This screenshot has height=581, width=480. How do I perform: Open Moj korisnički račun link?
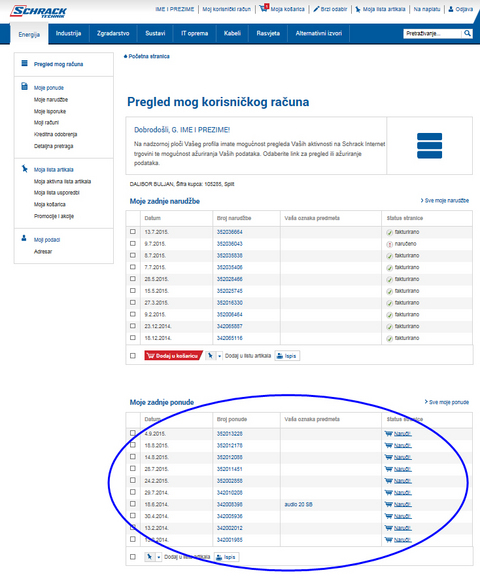(226, 9)
